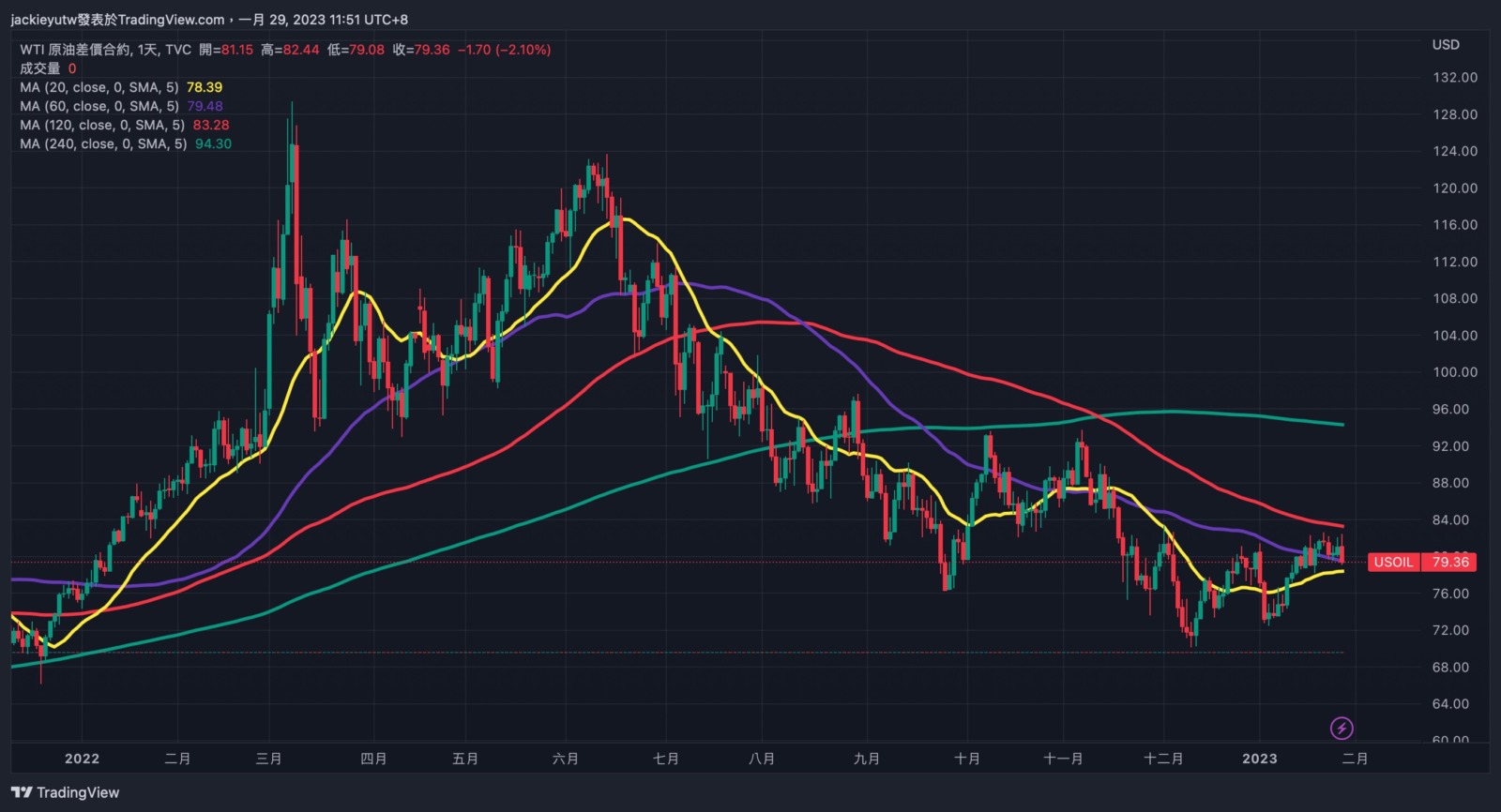Click the purple lightning bolt icon
The height and width of the screenshot is (812, 1501).
tap(1342, 728)
